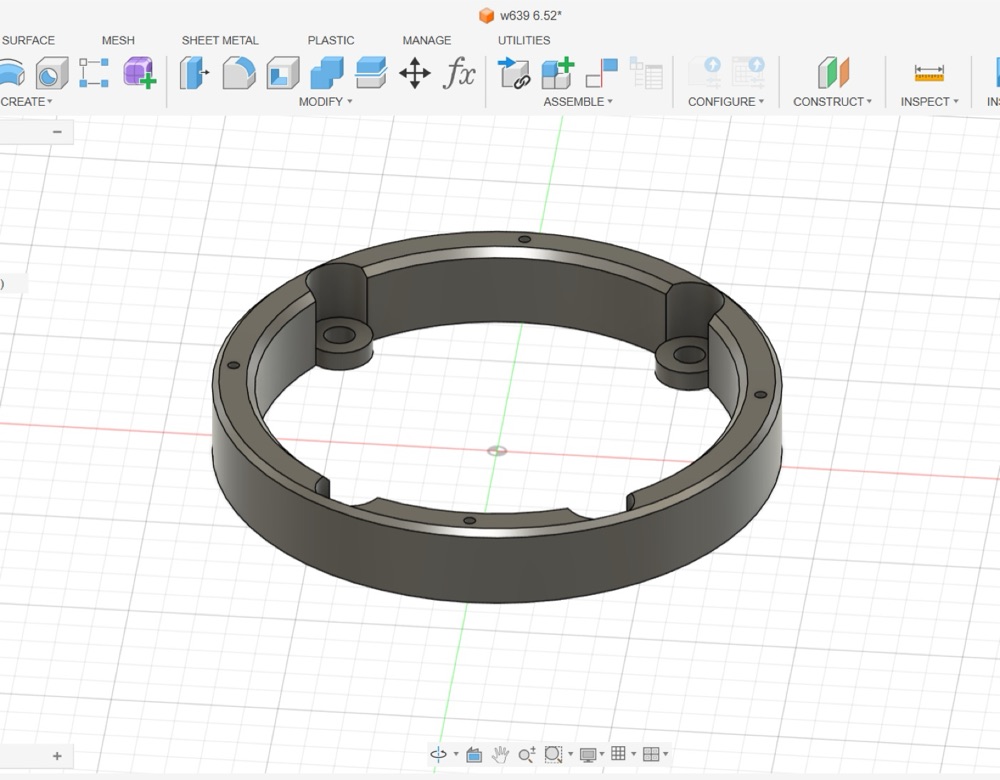Select the Shell tool
Screen dimensions: 1000x780
pos(283,73)
